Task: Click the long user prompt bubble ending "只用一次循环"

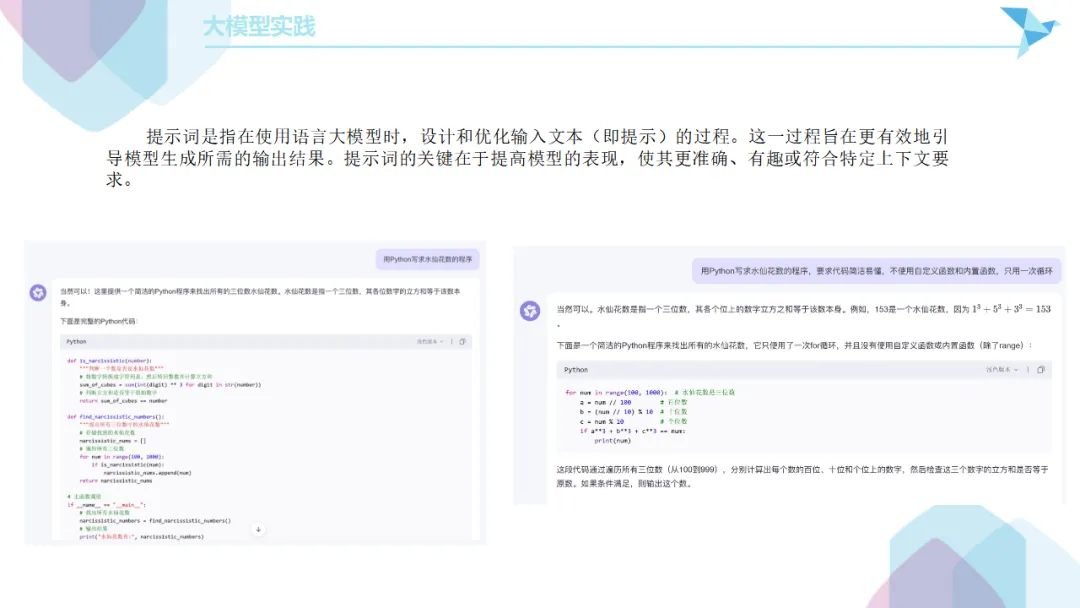Action: pyautogui.click(x=877, y=271)
